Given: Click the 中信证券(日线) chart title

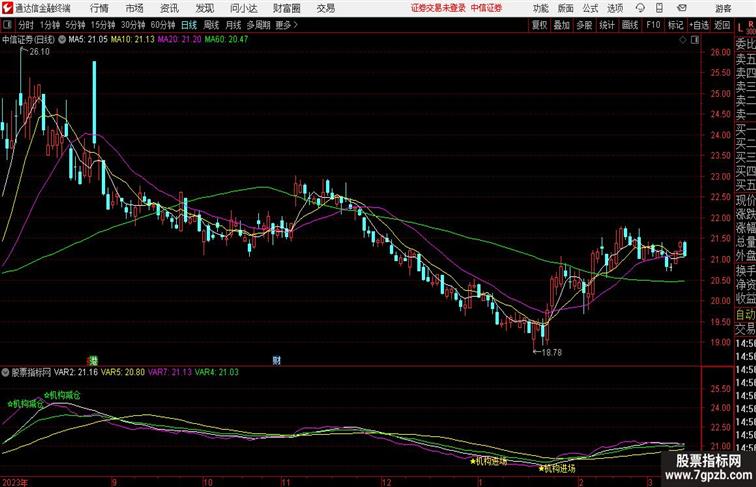Looking at the screenshot, I should pyautogui.click(x=28, y=40).
